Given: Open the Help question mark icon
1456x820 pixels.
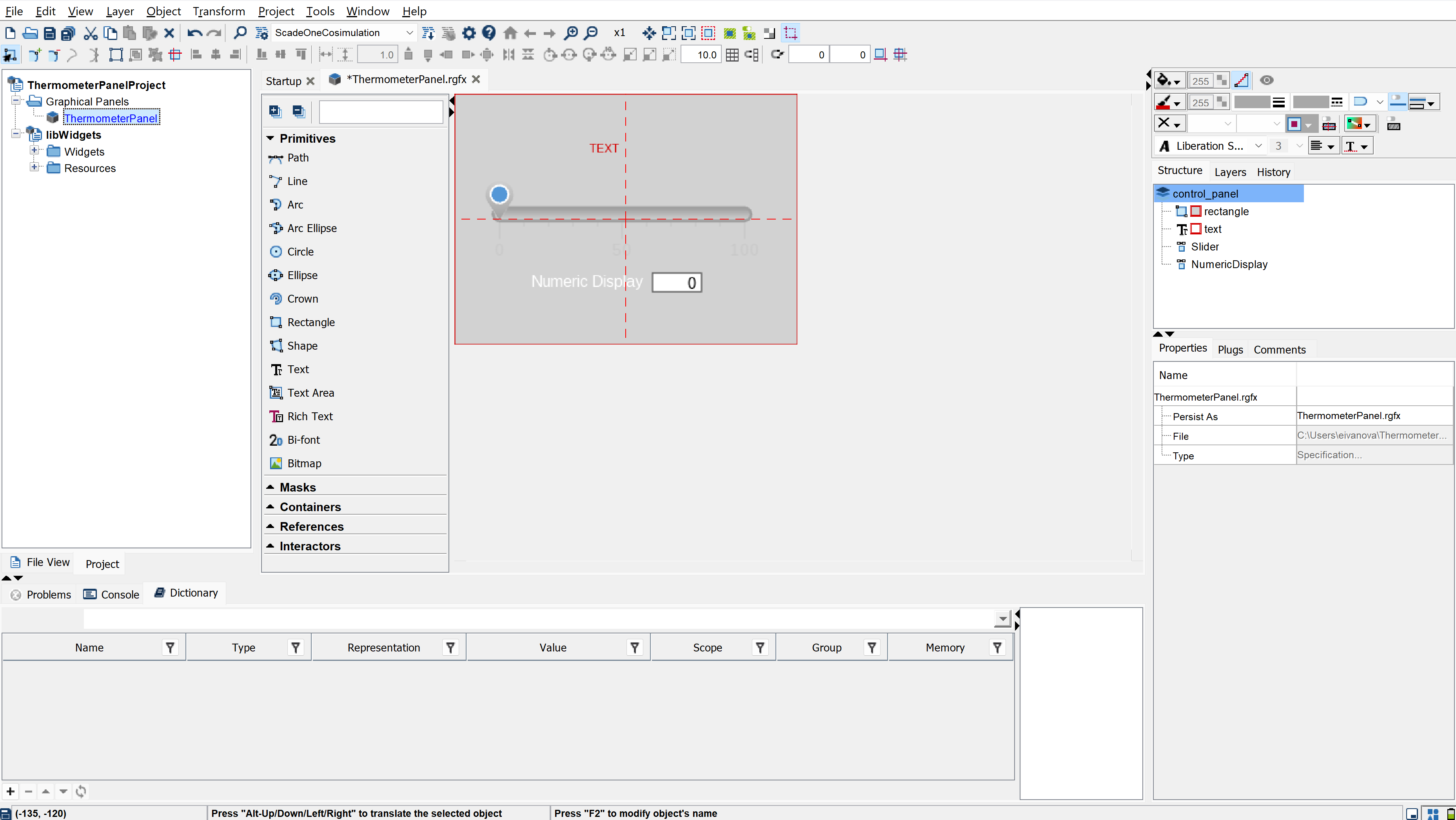Looking at the screenshot, I should (x=488, y=33).
